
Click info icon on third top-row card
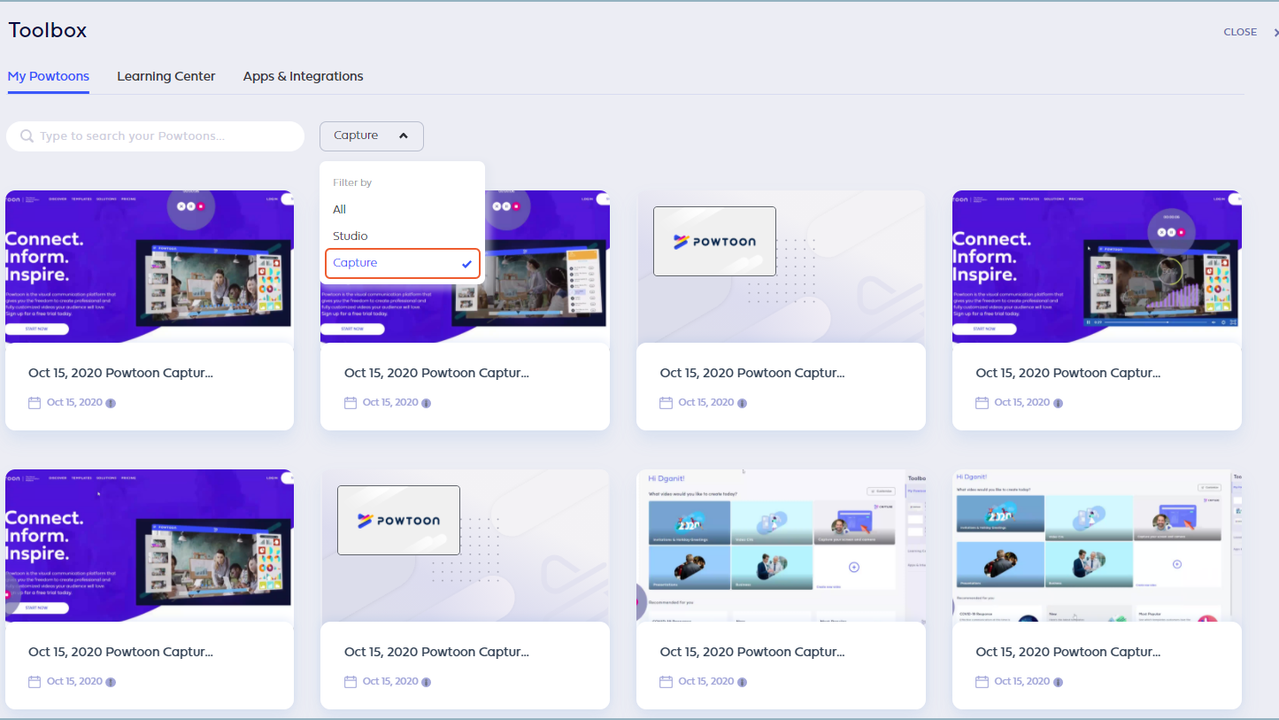coord(742,403)
